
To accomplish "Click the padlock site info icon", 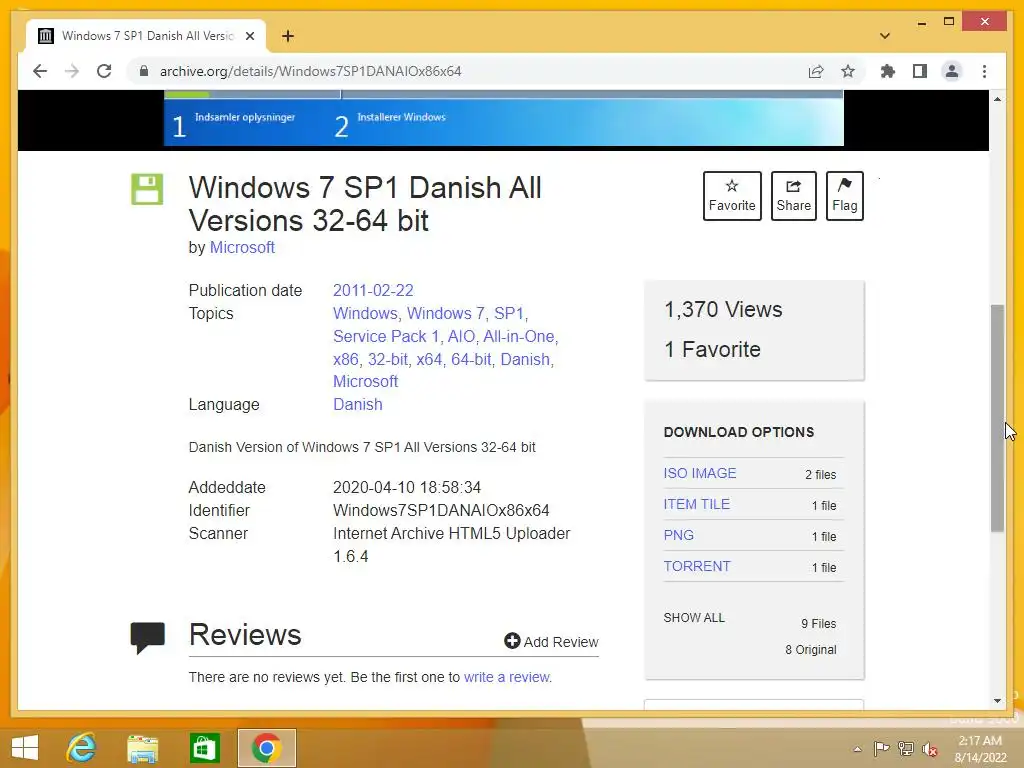I will tap(144, 71).
